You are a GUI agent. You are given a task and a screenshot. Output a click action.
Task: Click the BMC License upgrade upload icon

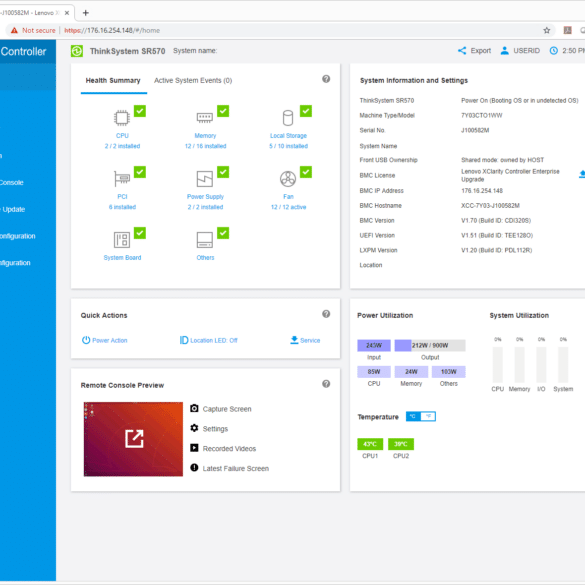pos(582,174)
